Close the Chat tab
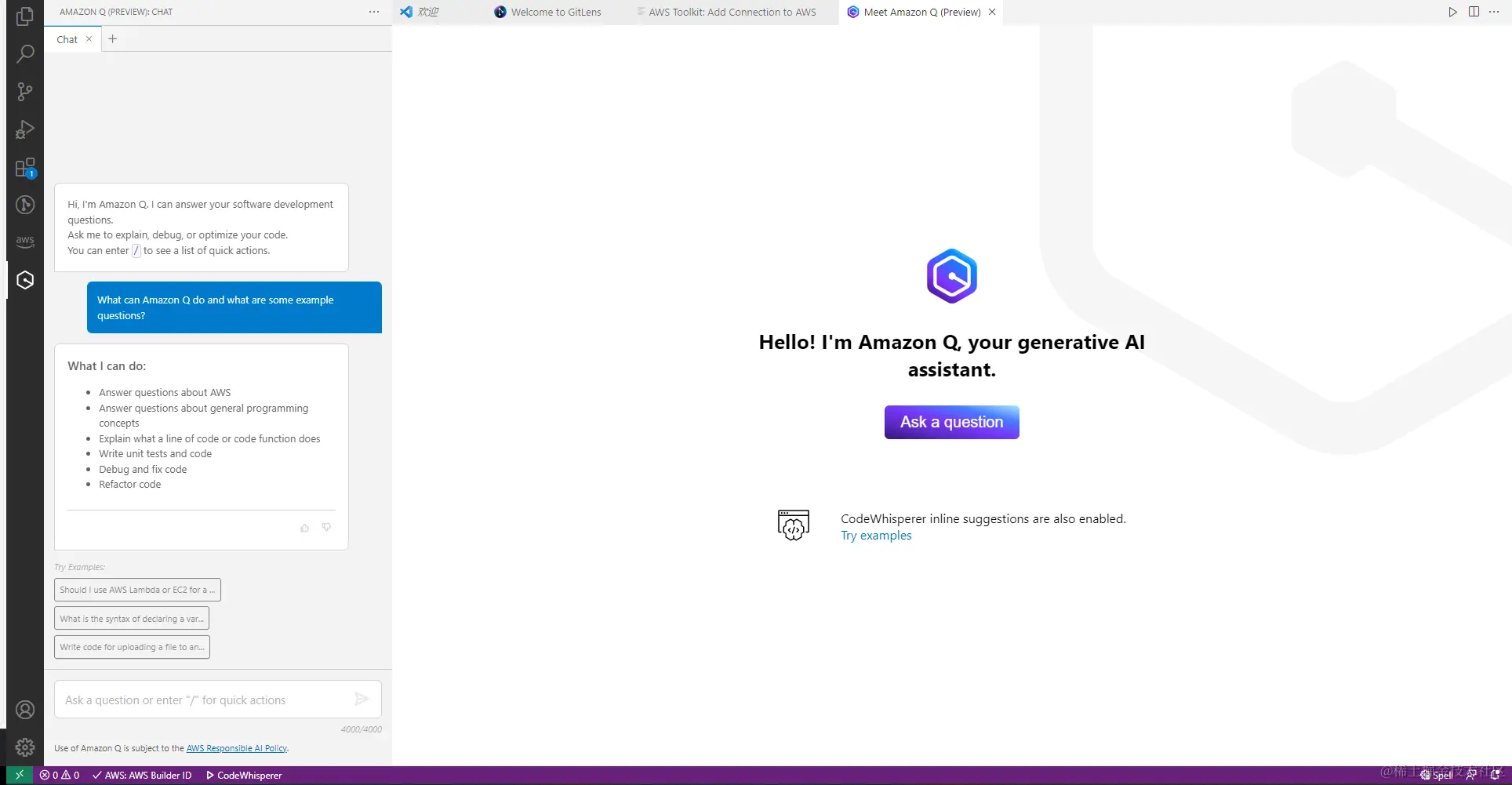 tap(89, 39)
